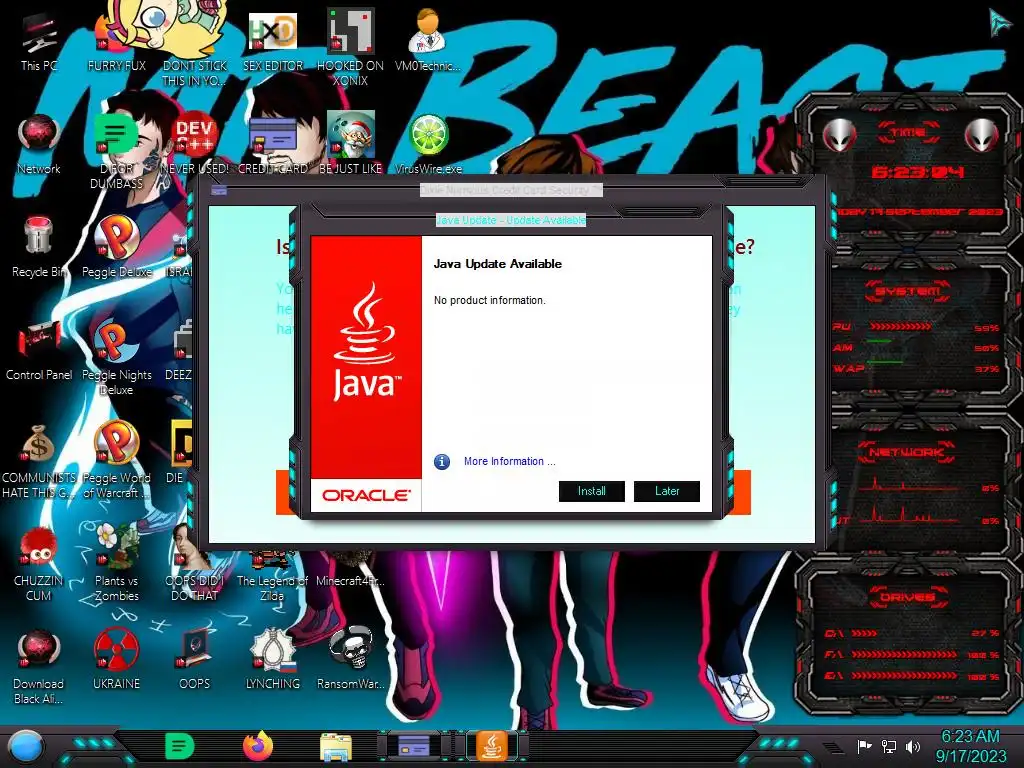Switch to the Java update taskbar button
This screenshot has height=768, width=1024.
pyautogui.click(x=492, y=746)
